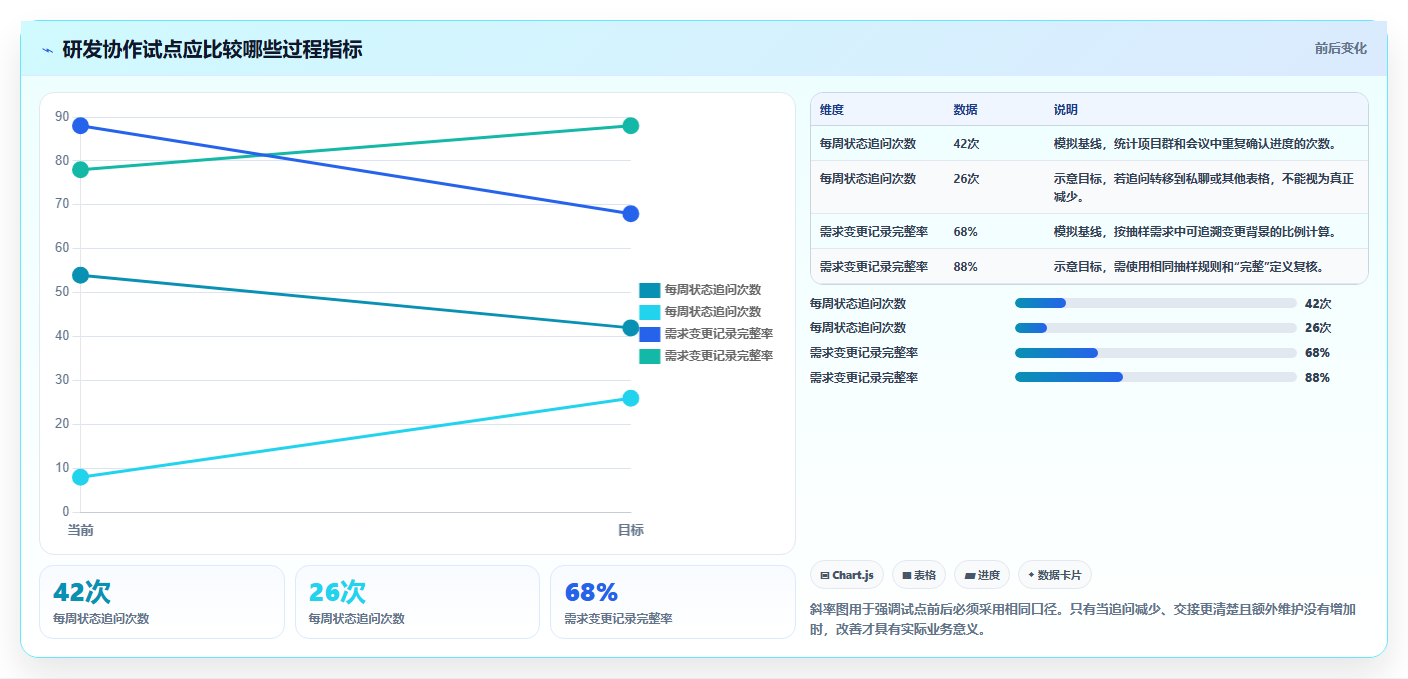Click the footer note starting 斜率图用于强调
1408x679 pixels.
coord(1082,620)
